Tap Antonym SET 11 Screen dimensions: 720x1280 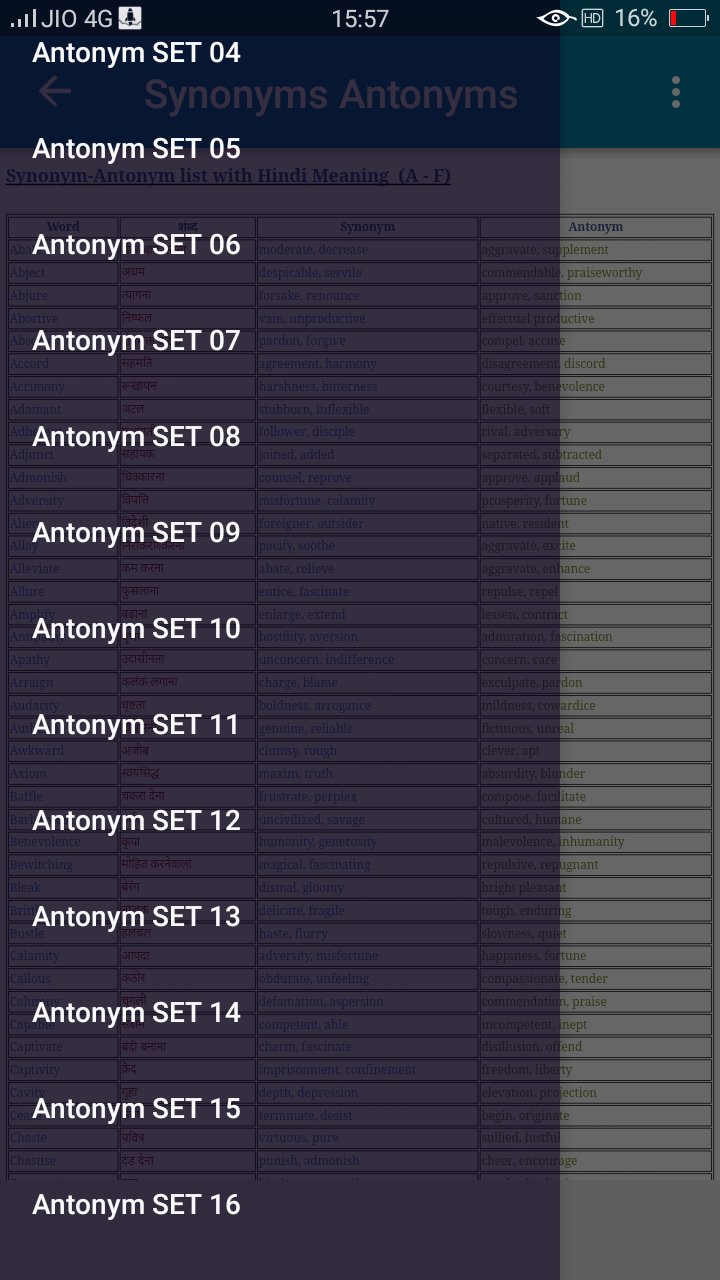137,725
